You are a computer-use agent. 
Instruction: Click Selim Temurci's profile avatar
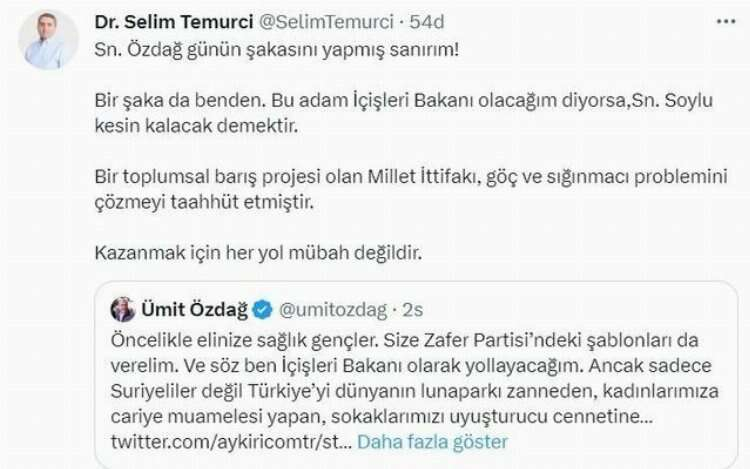pos(47,39)
